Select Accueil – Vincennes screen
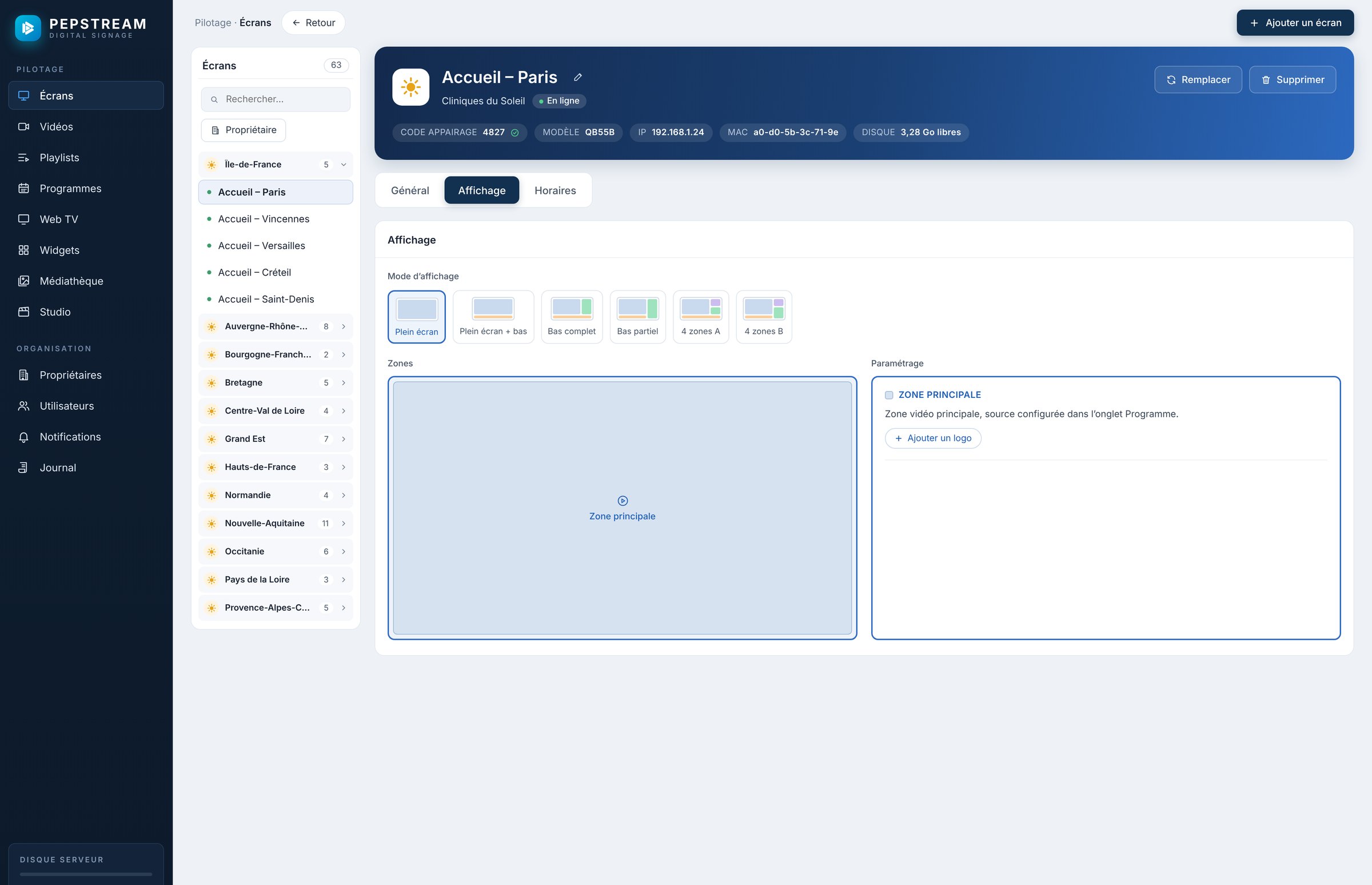This screenshot has height=885, width=1372. click(x=276, y=219)
